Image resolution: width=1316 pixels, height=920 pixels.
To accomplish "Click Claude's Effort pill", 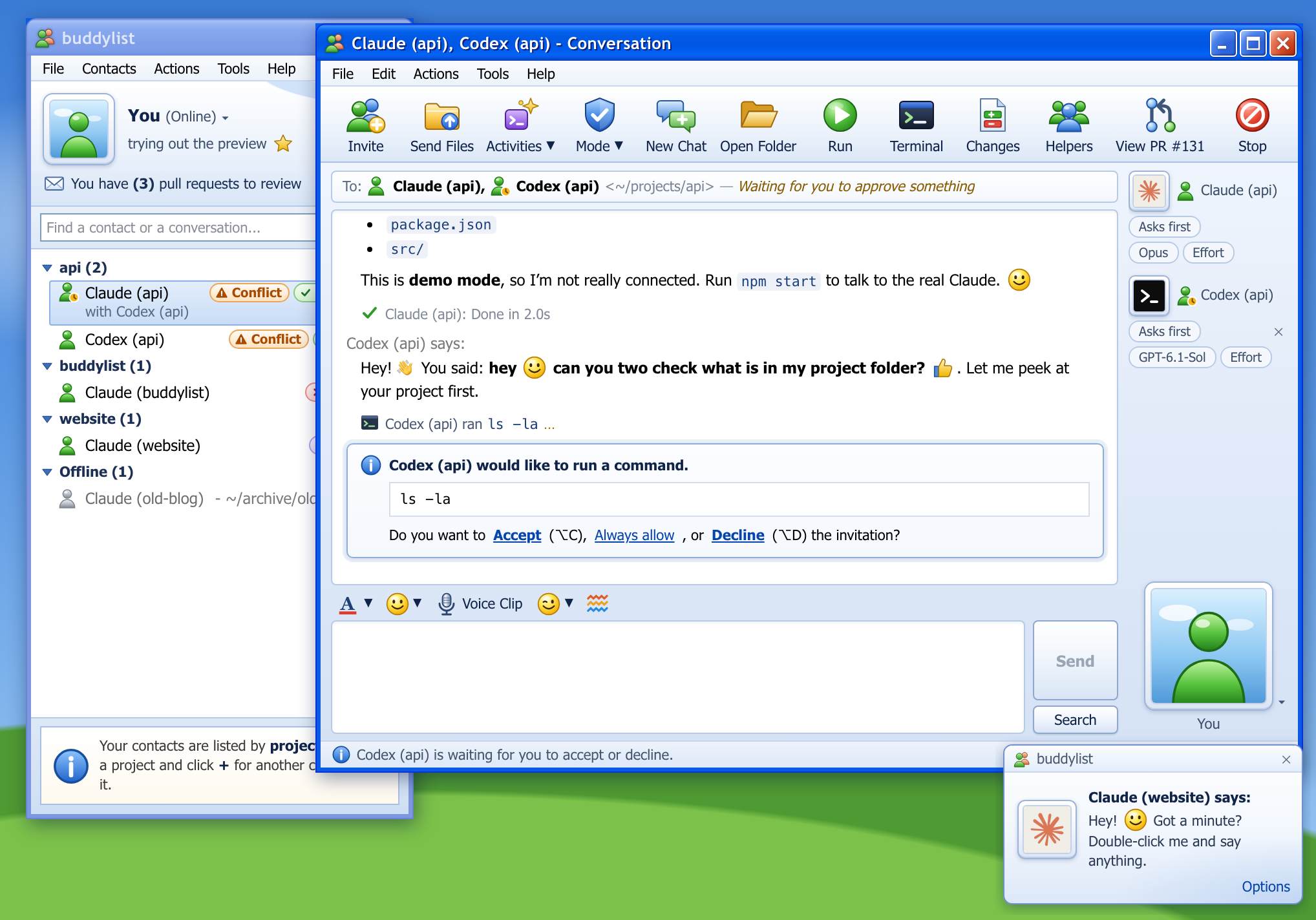I will 1208,253.
